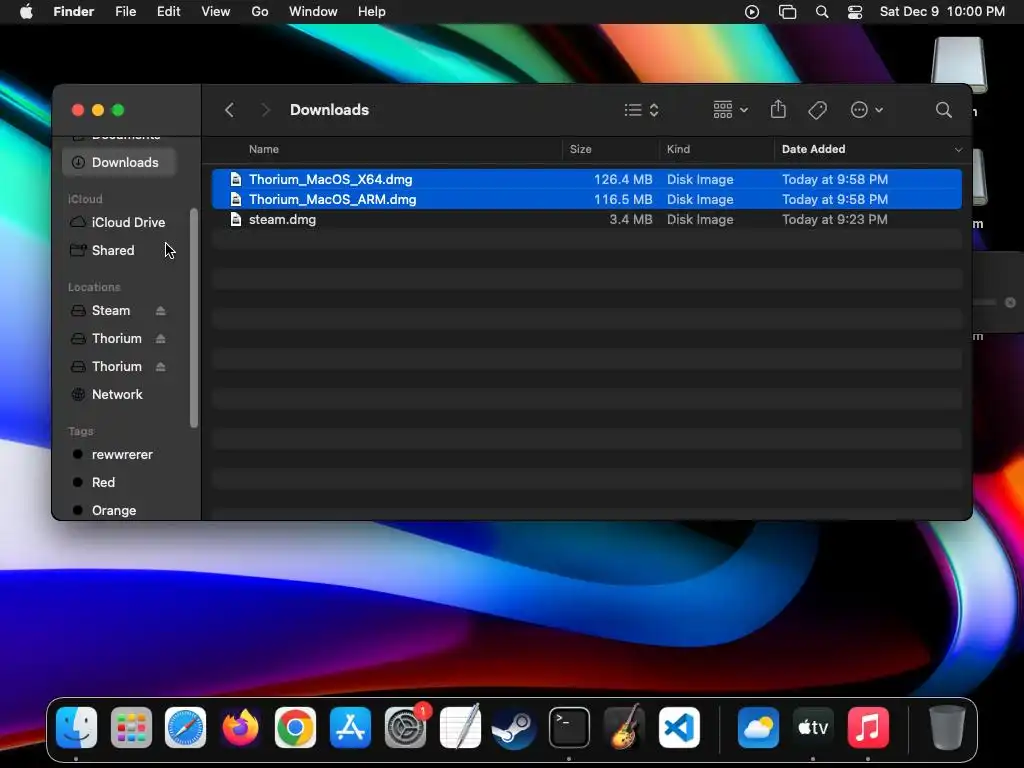The width and height of the screenshot is (1024, 768).
Task: Eject the second Thorium volume
Action: [x=161, y=367]
